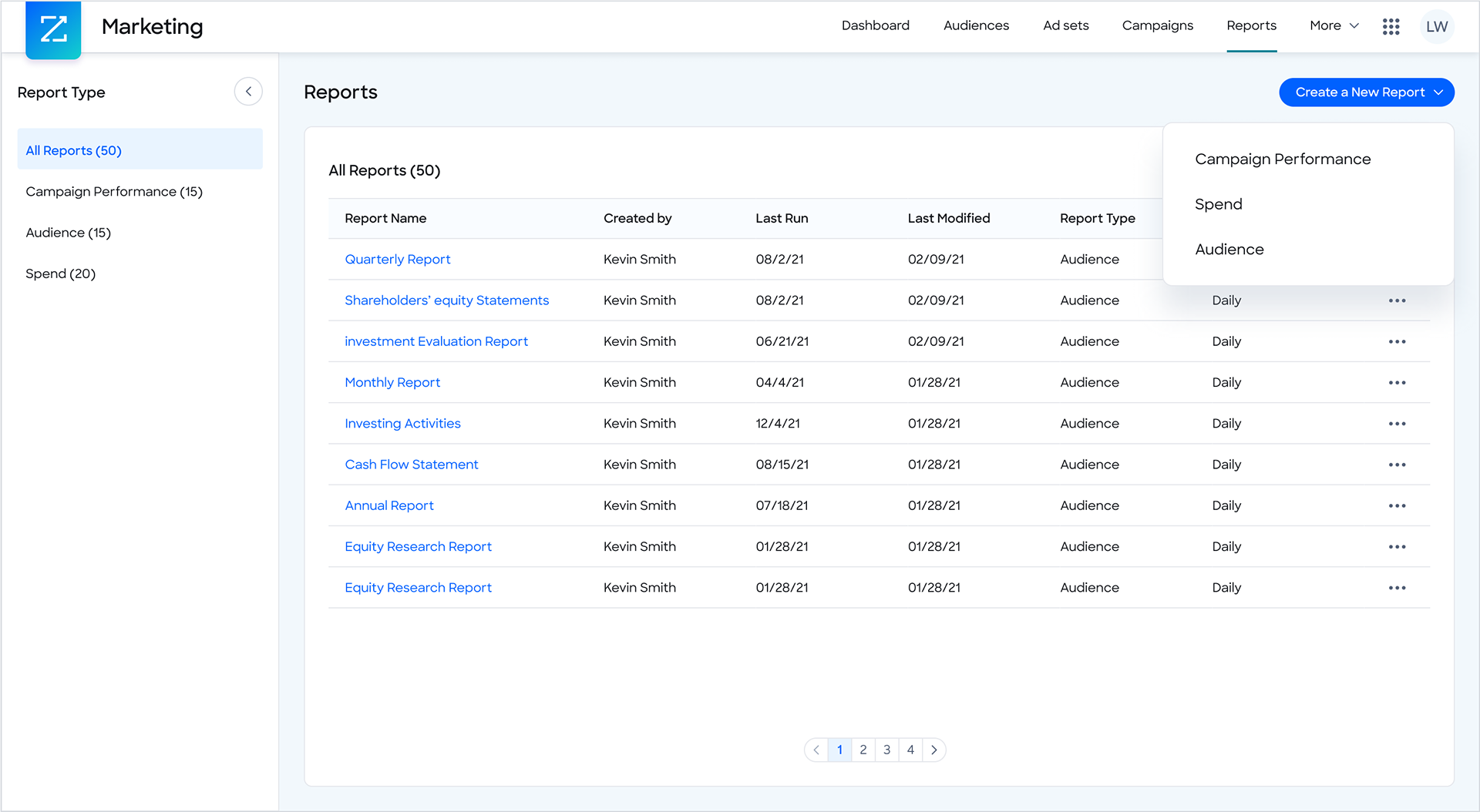
Task: Go to page 2
Action: tap(863, 750)
